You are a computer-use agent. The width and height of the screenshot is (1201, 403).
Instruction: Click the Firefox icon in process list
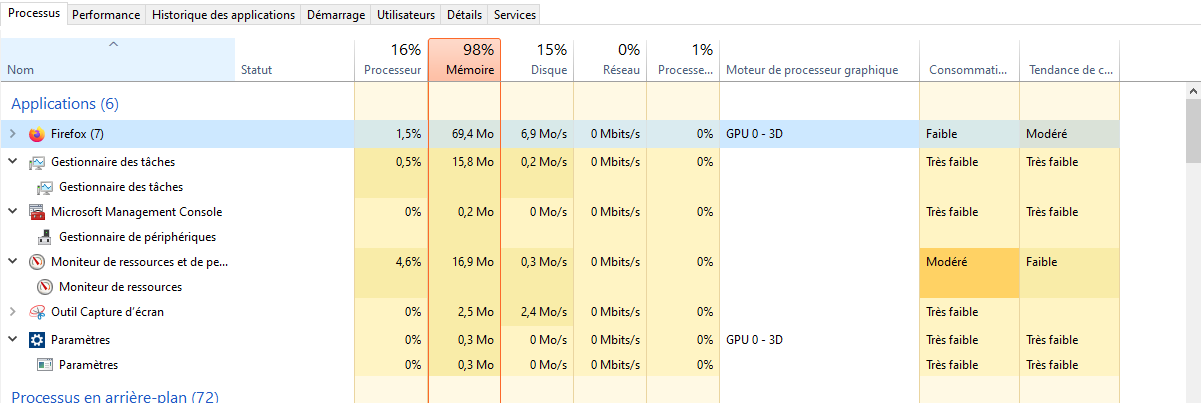(37, 134)
